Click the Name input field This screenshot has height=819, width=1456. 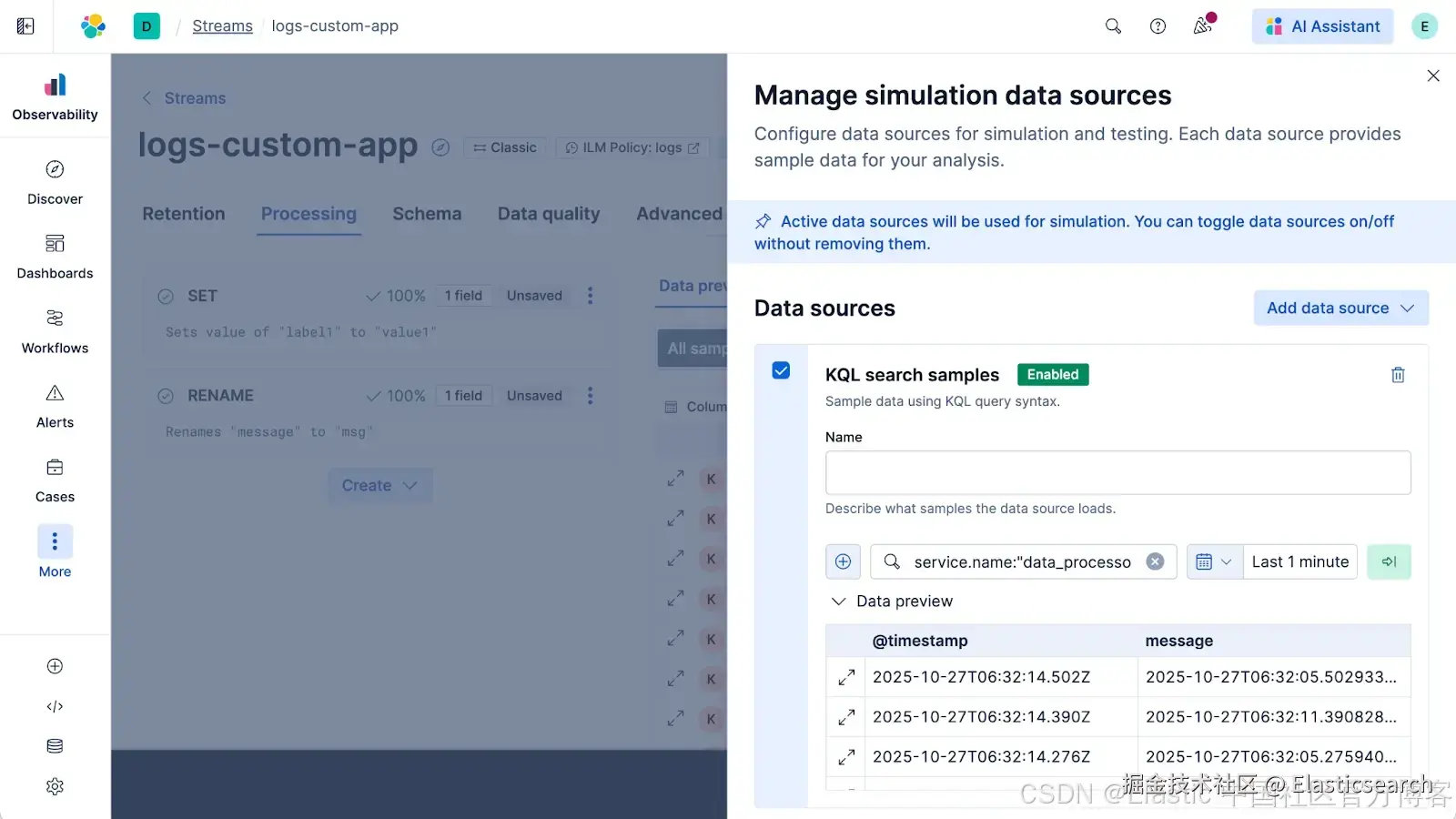coord(1117,472)
